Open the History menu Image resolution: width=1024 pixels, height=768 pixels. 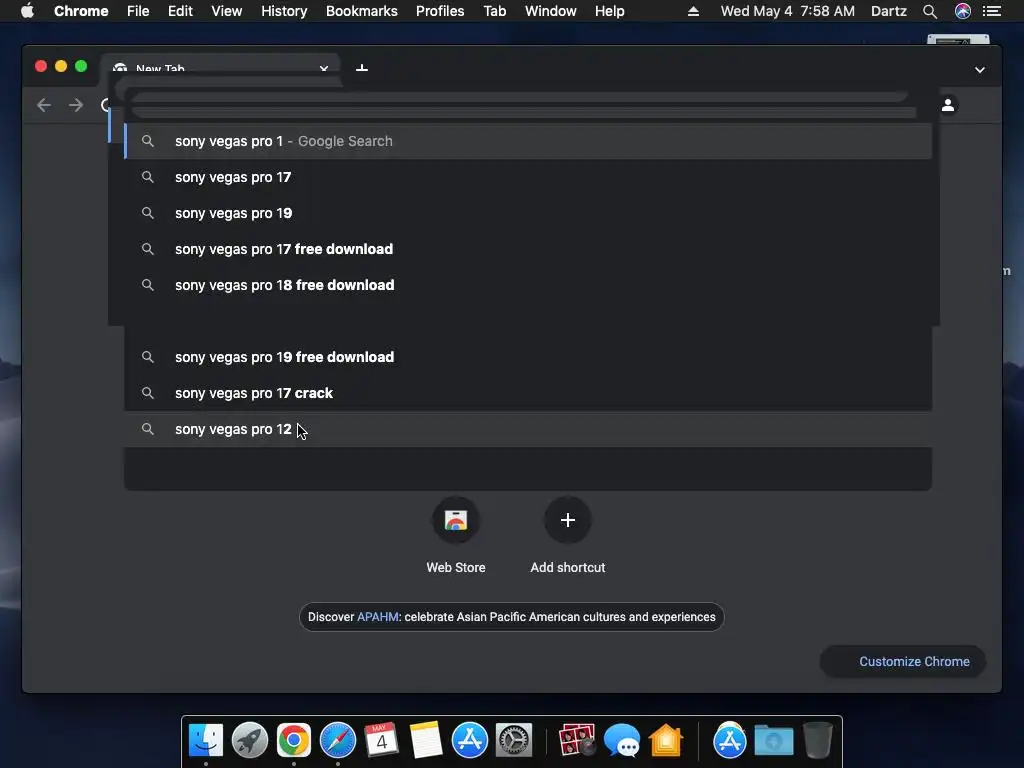coord(284,11)
